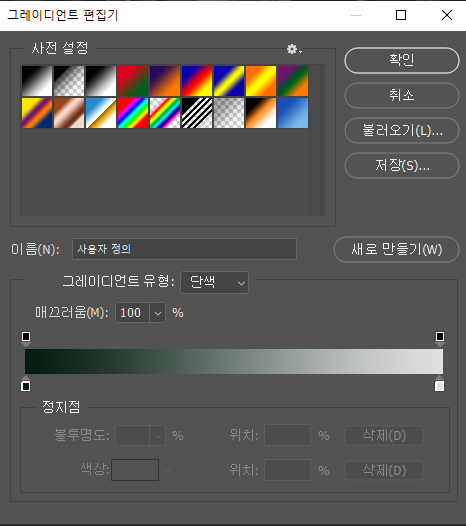Close the 그레이디언트 편집기 dialog
The image size is (466, 526).
(x=447, y=15)
